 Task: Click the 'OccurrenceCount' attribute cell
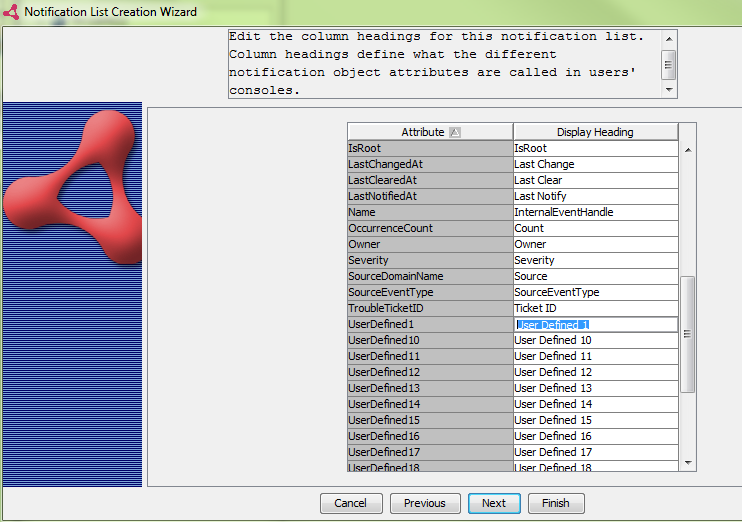point(430,229)
